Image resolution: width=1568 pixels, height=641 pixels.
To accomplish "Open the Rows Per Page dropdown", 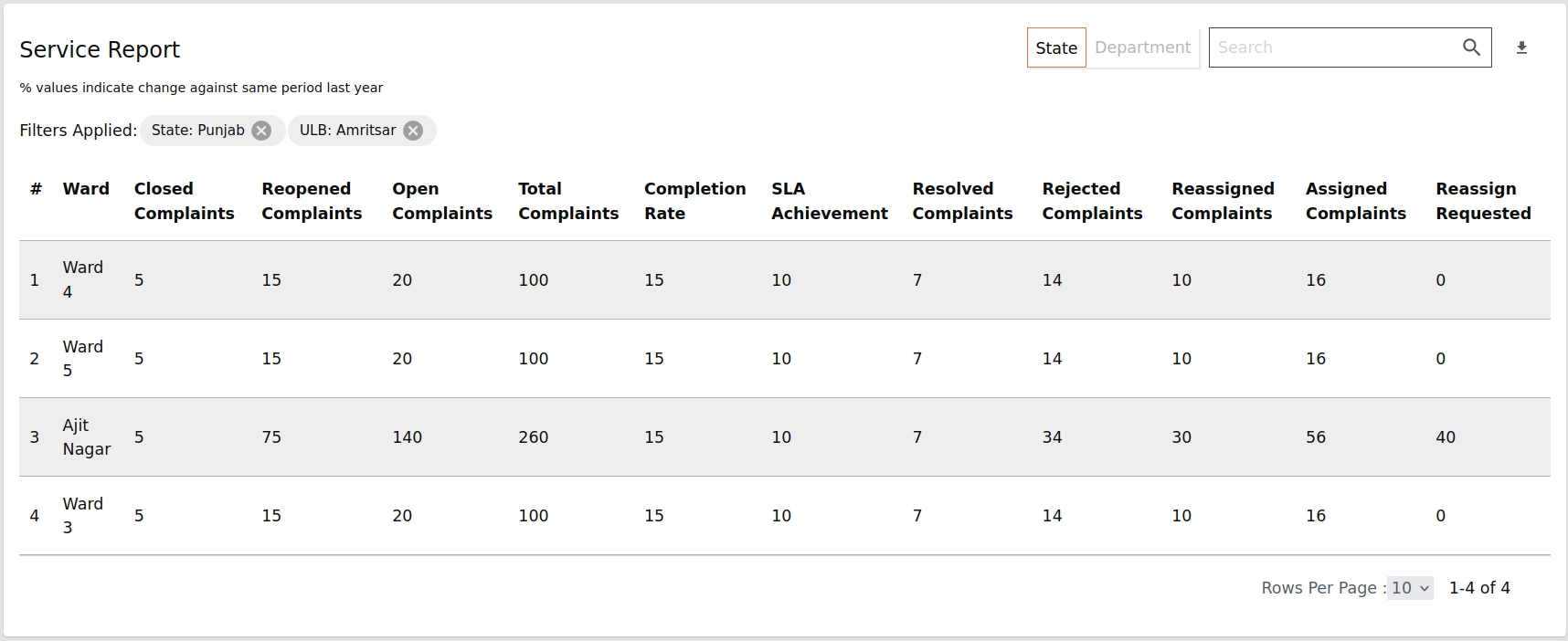I will click(1410, 588).
